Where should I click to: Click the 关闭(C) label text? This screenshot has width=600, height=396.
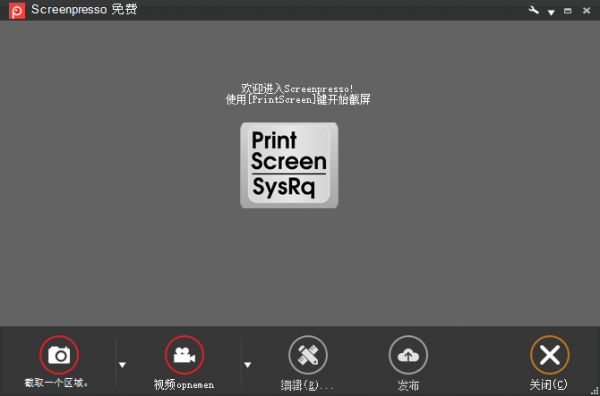[x=548, y=385]
